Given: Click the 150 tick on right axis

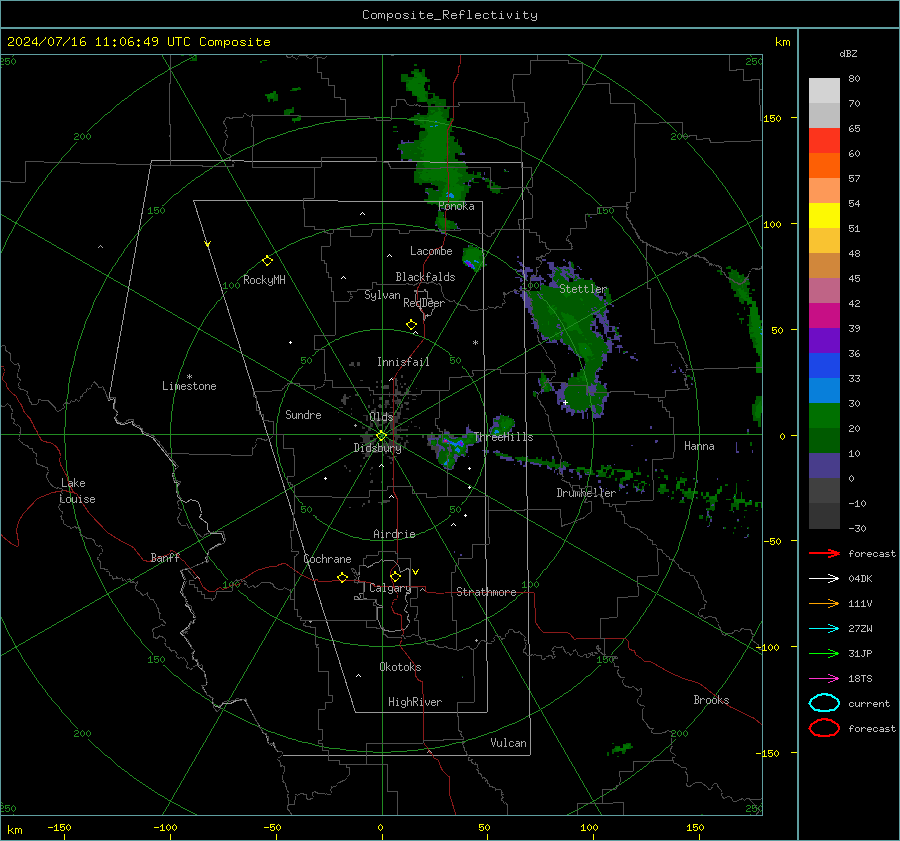Looking at the screenshot, I should [772, 118].
